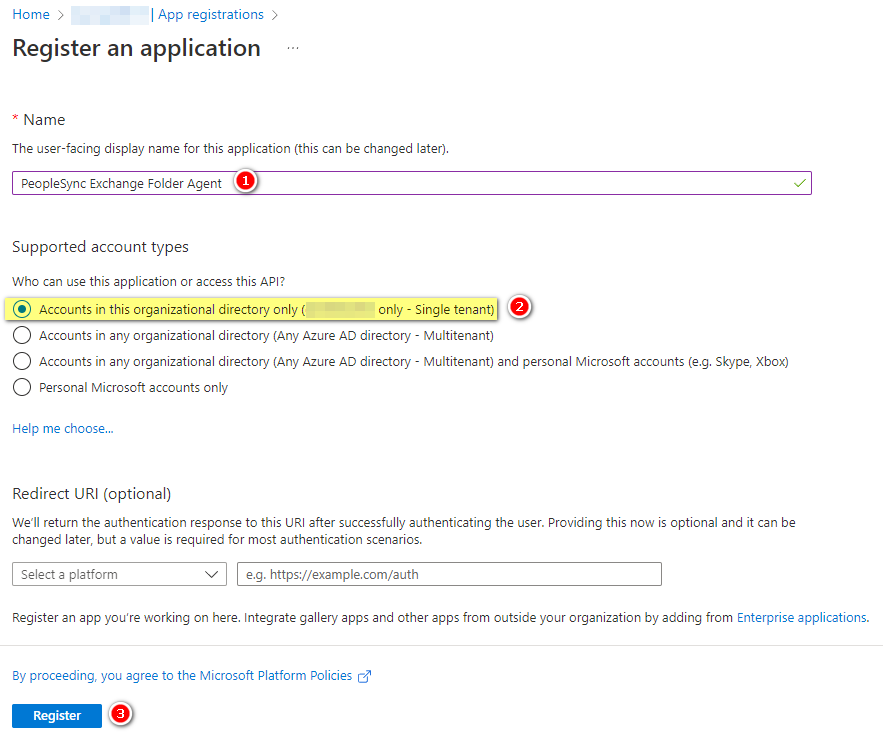Select the Single tenant accounts radio option
Image resolution: width=883 pixels, height=734 pixels.
[x=22, y=309]
